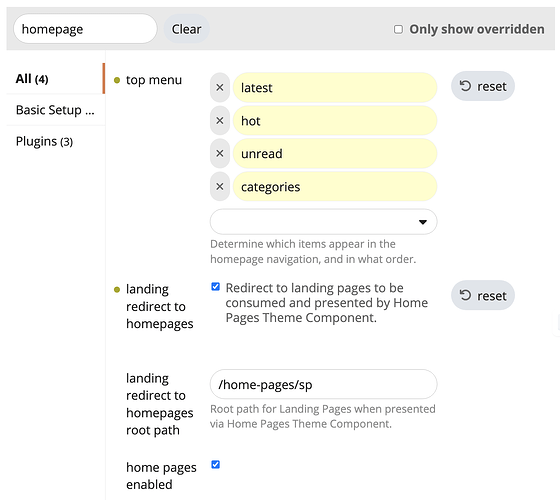Remove 'categories' from the top menu list
The height and width of the screenshot is (500, 560).
click(220, 186)
